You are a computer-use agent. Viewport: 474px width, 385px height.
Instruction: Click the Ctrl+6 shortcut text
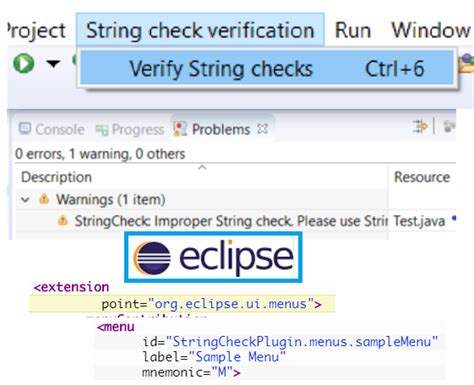pos(395,69)
